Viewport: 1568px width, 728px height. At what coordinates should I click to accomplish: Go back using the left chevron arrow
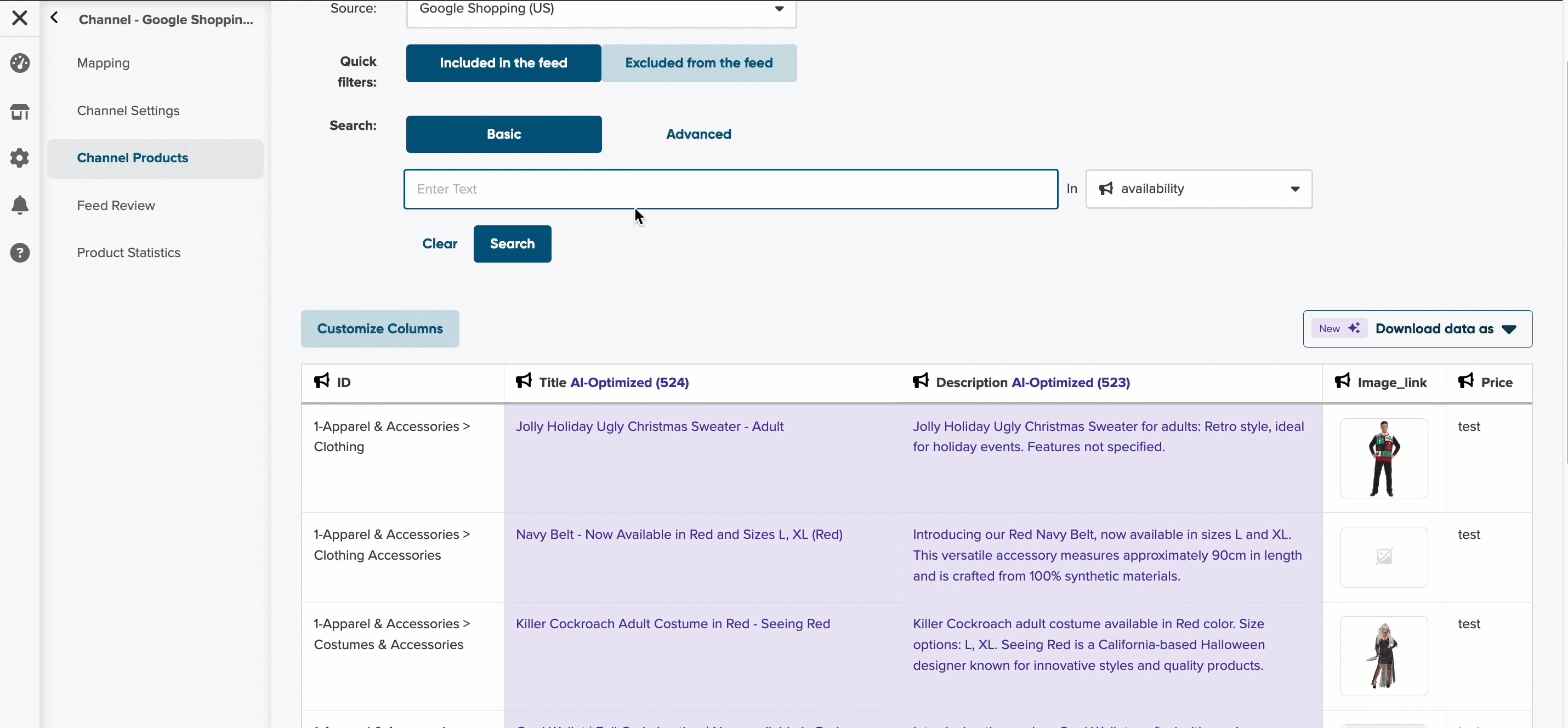click(54, 18)
